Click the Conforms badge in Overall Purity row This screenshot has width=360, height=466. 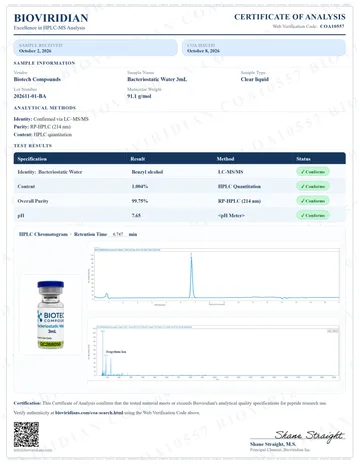pos(313,201)
